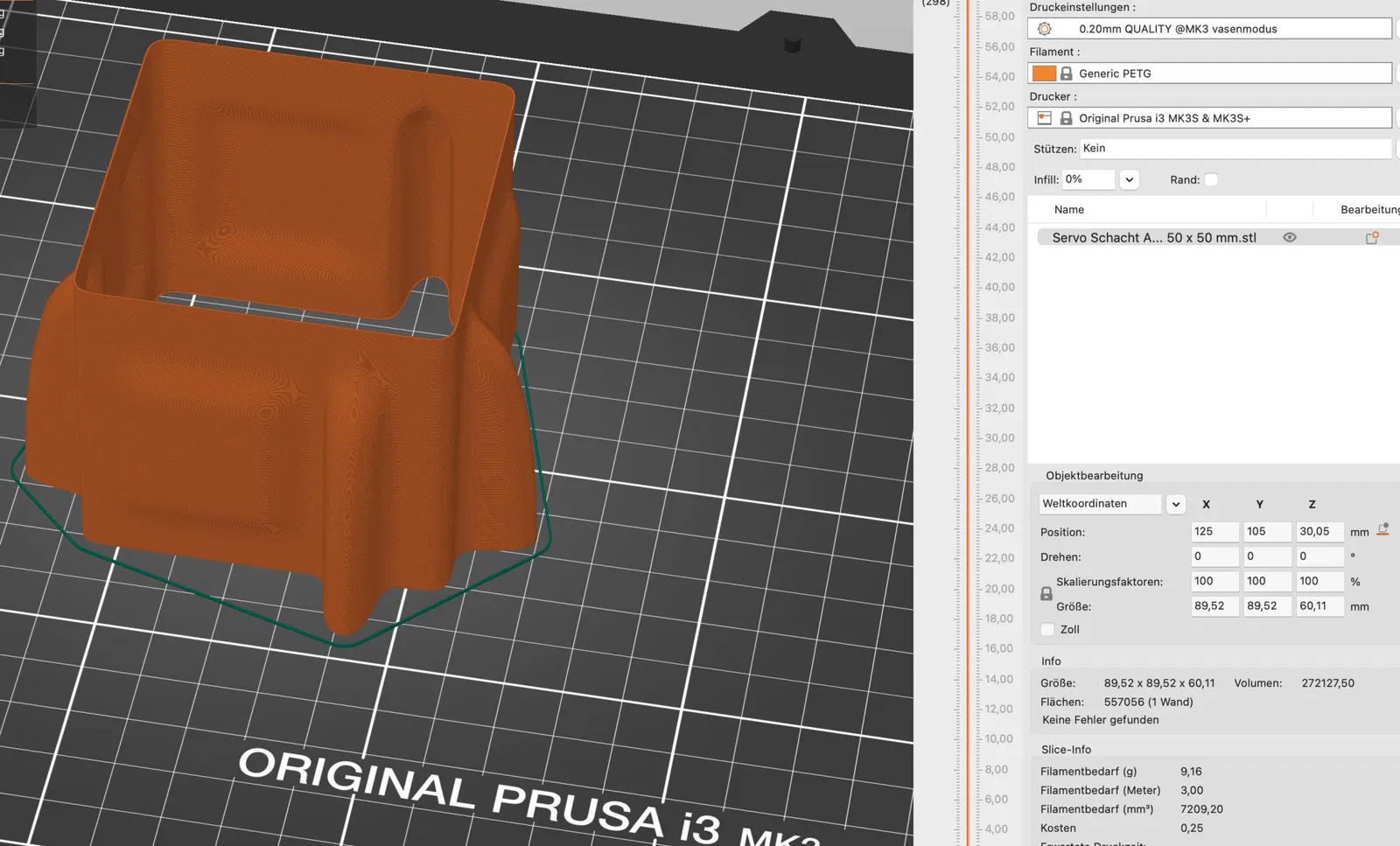Viewport: 1400px width, 846px height.
Task: Click the Position Z input field
Action: point(1319,532)
